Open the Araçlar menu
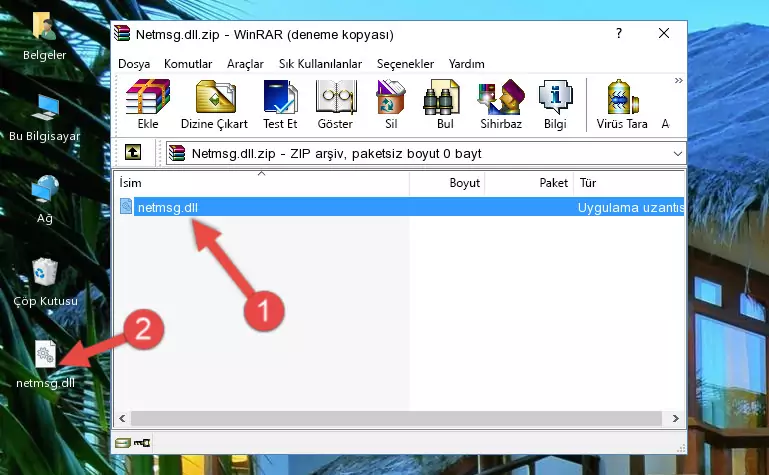Screen dimensions: 769x475 [245, 64]
